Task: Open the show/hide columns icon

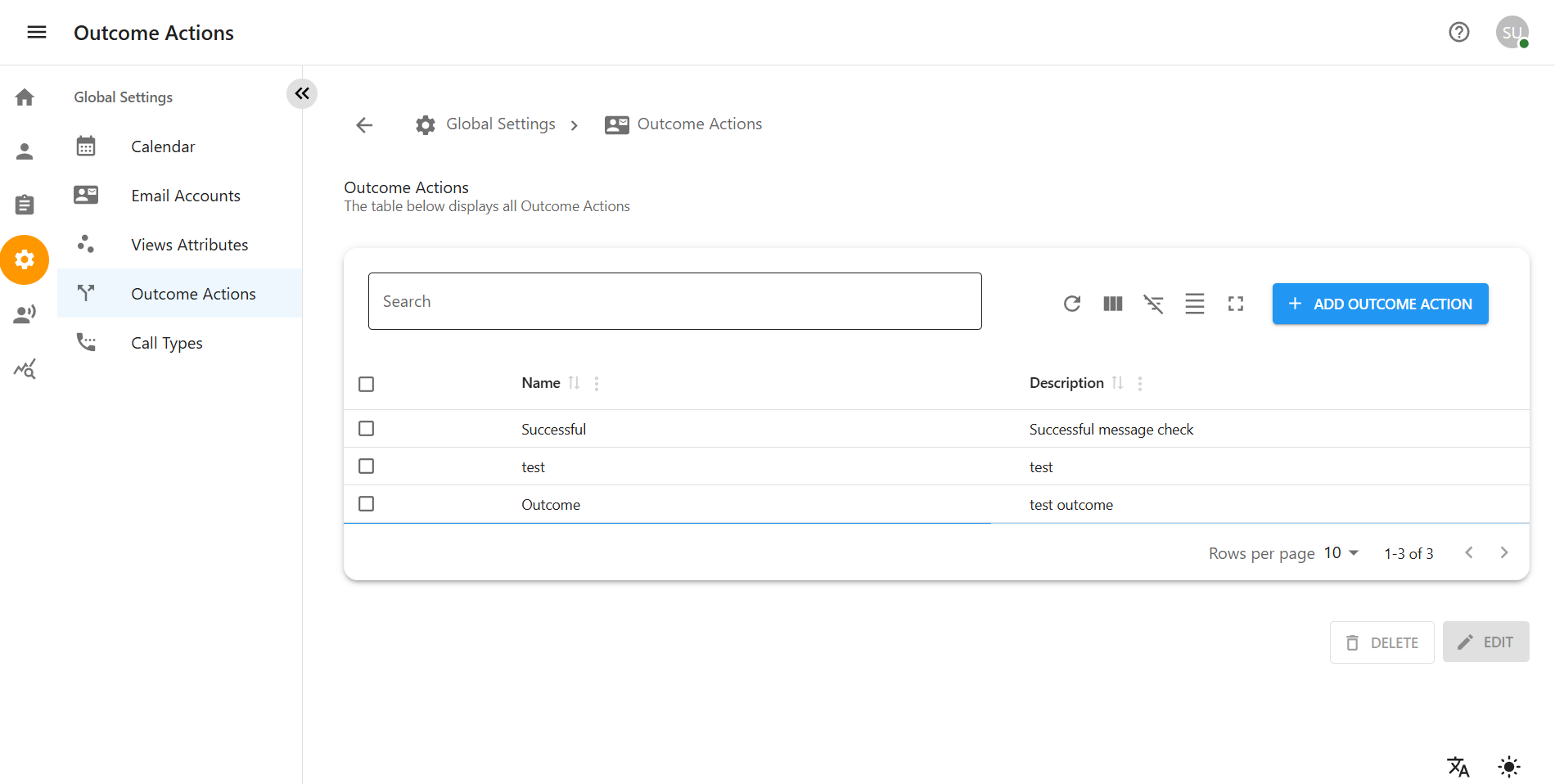Action: 1112,304
